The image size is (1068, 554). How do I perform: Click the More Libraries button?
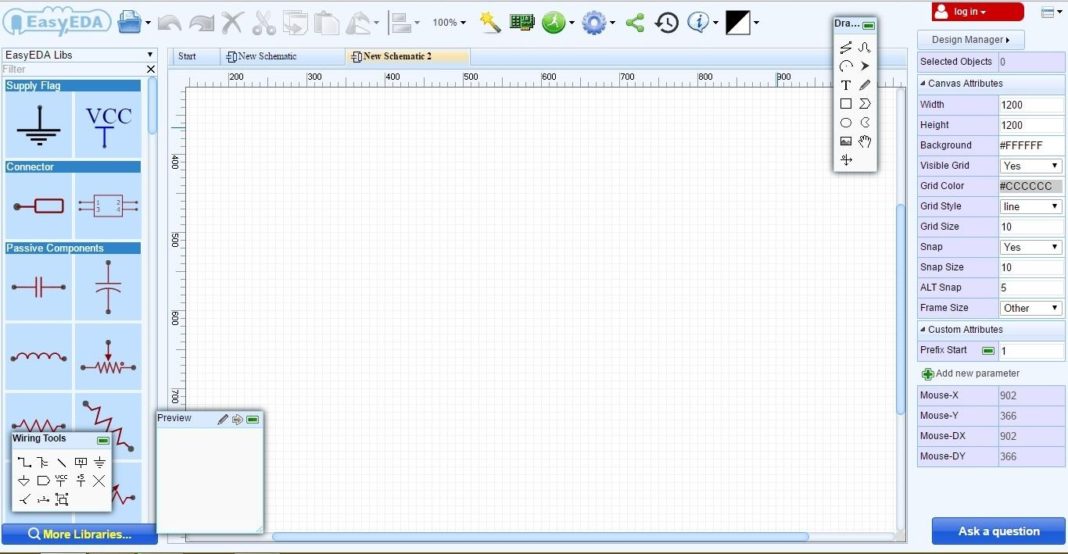click(x=79, y=534)
